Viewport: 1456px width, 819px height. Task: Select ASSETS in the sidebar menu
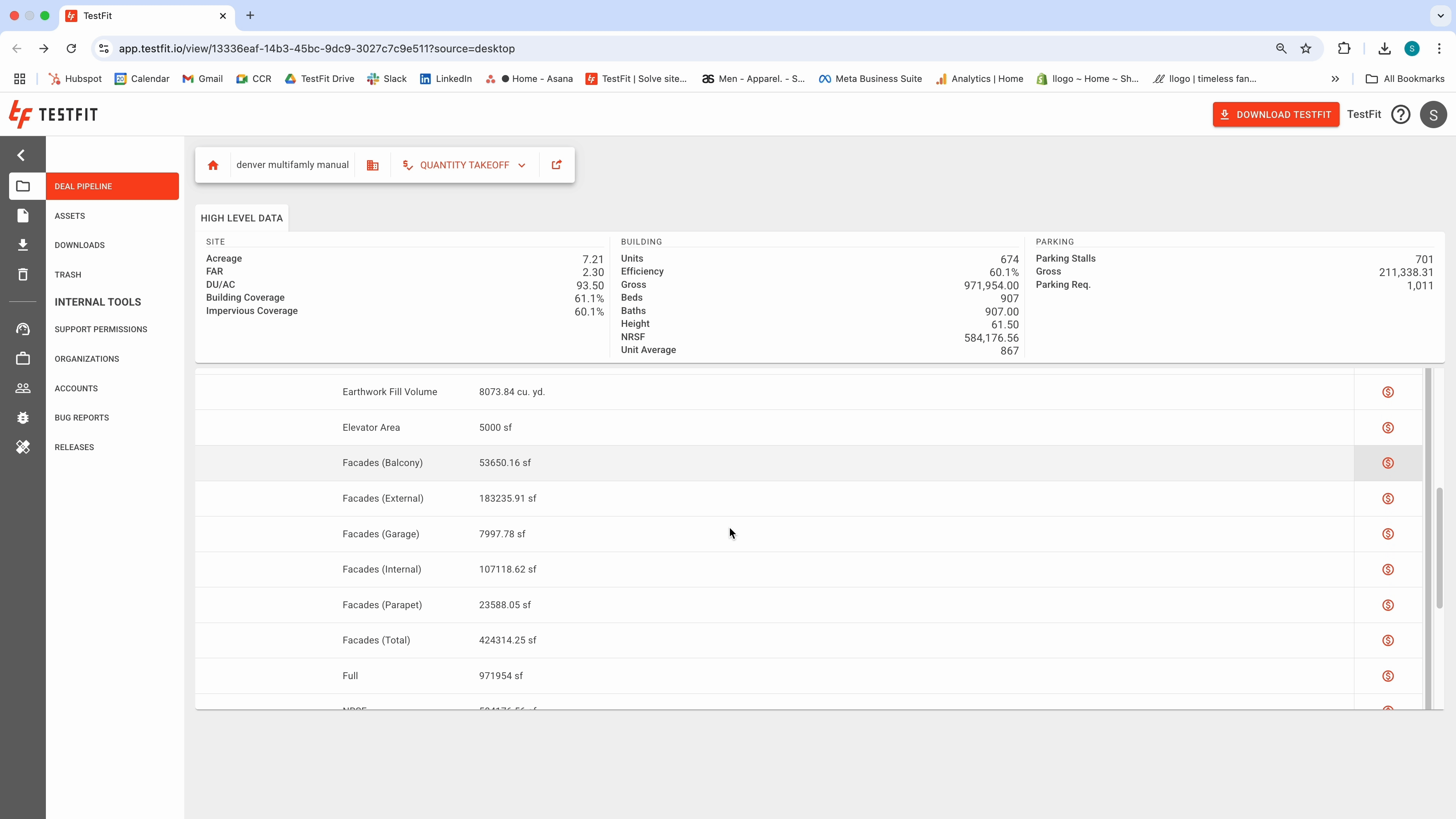pyautogui.click(x=70, y=215)
